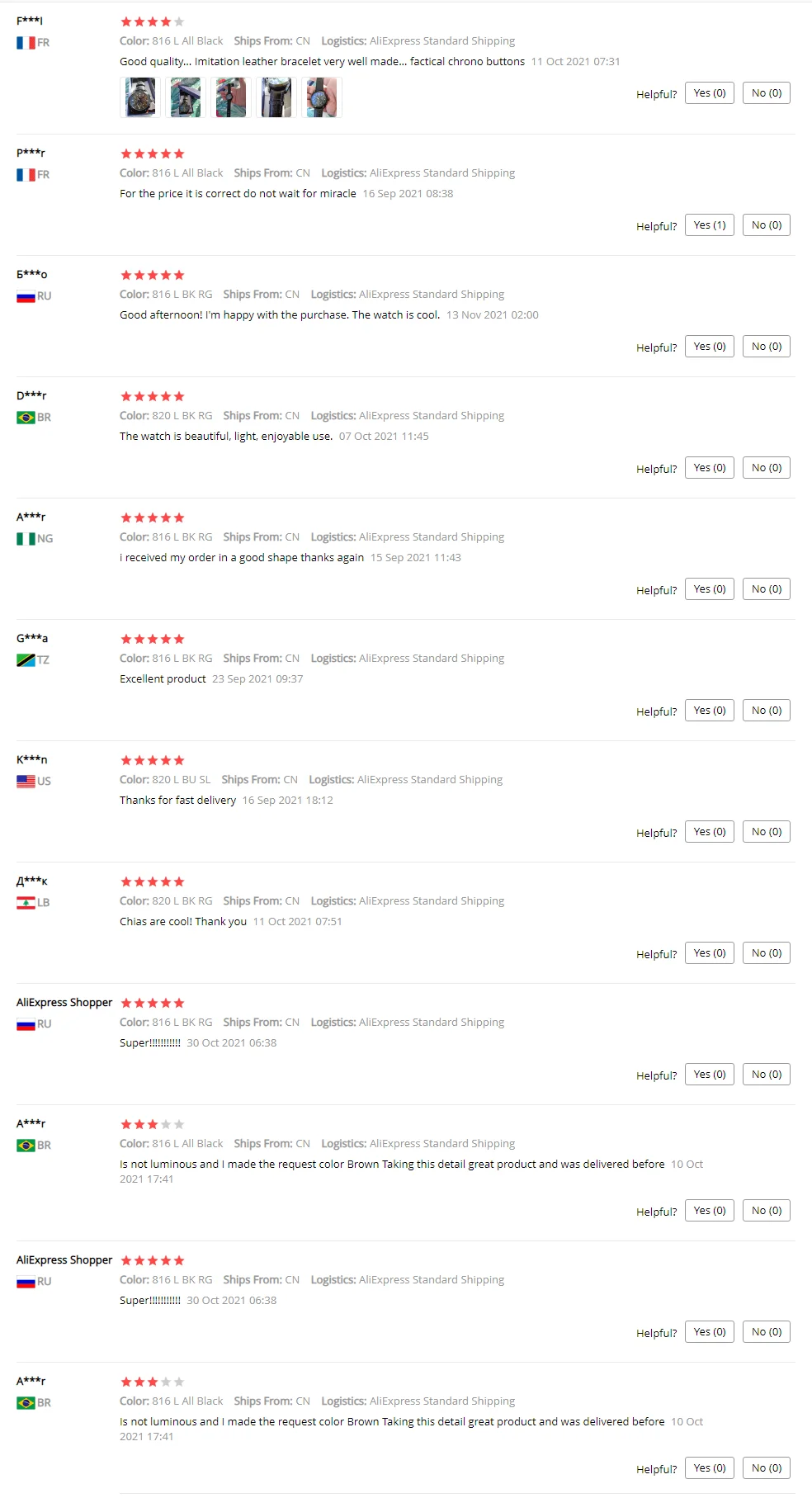The image size is (812, 1498).
Task: Click the four-star rating on F***l's review
Action: (x=152, y=21)
